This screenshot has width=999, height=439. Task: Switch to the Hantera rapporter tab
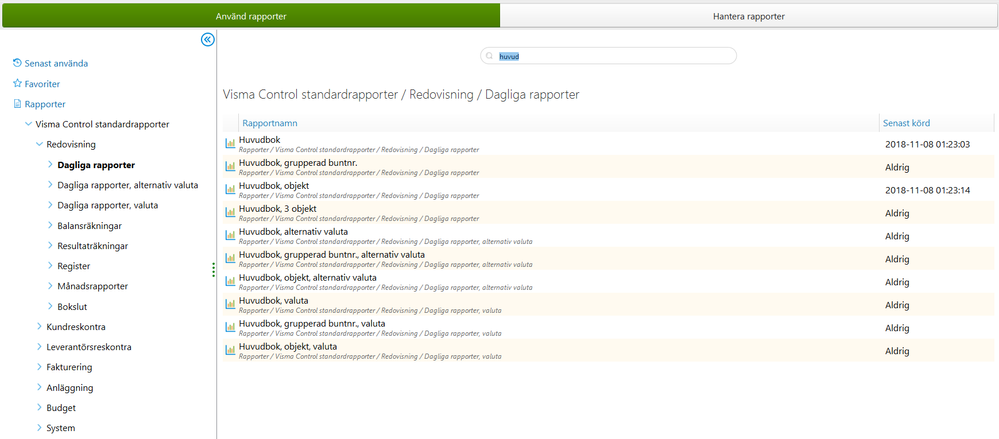(x=749, y=17)
